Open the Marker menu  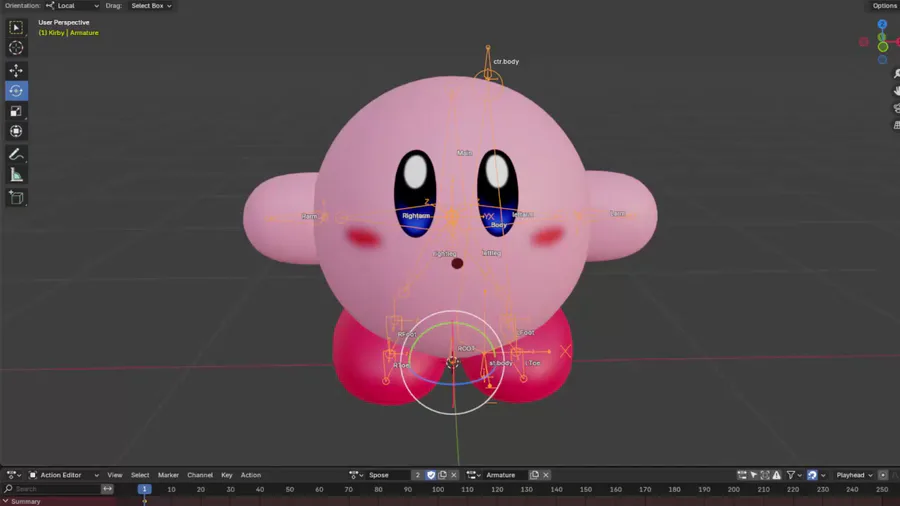click(x=168, y=475)
